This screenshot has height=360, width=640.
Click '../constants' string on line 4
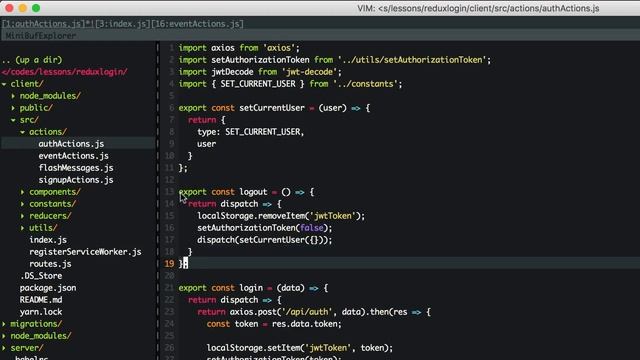[365, 84]
